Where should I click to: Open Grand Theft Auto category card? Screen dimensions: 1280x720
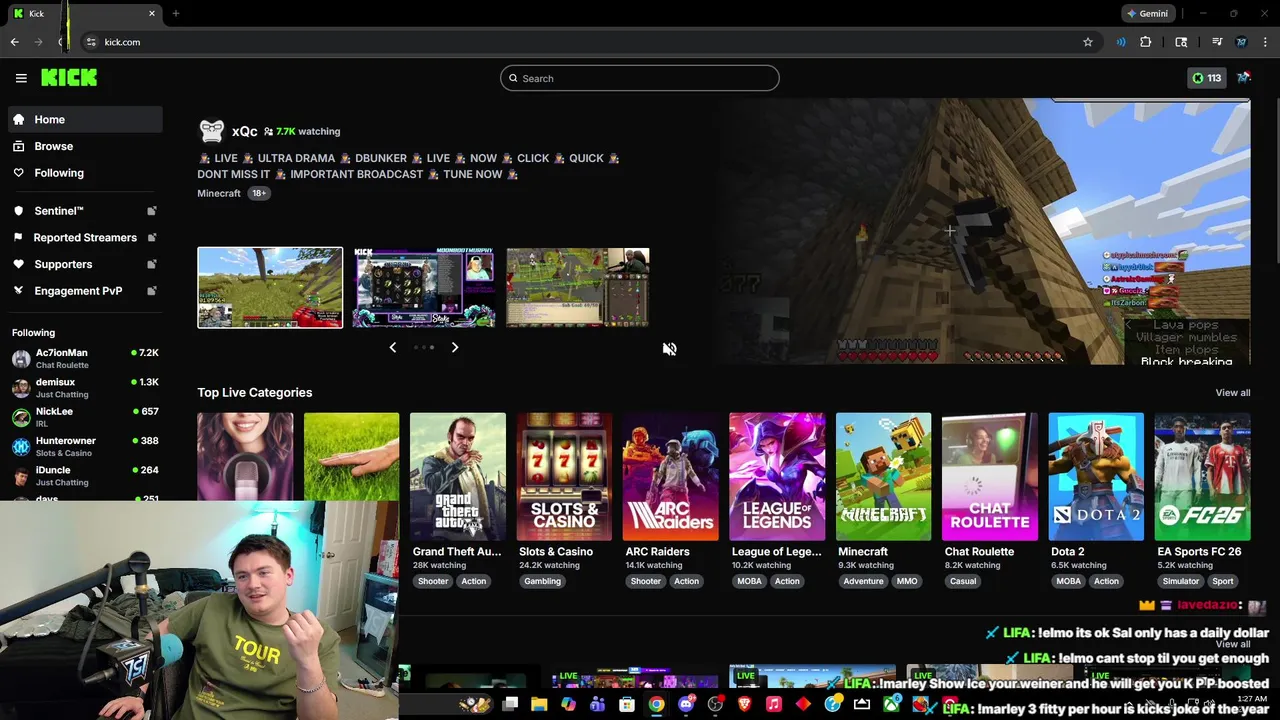tap(458, 476)
